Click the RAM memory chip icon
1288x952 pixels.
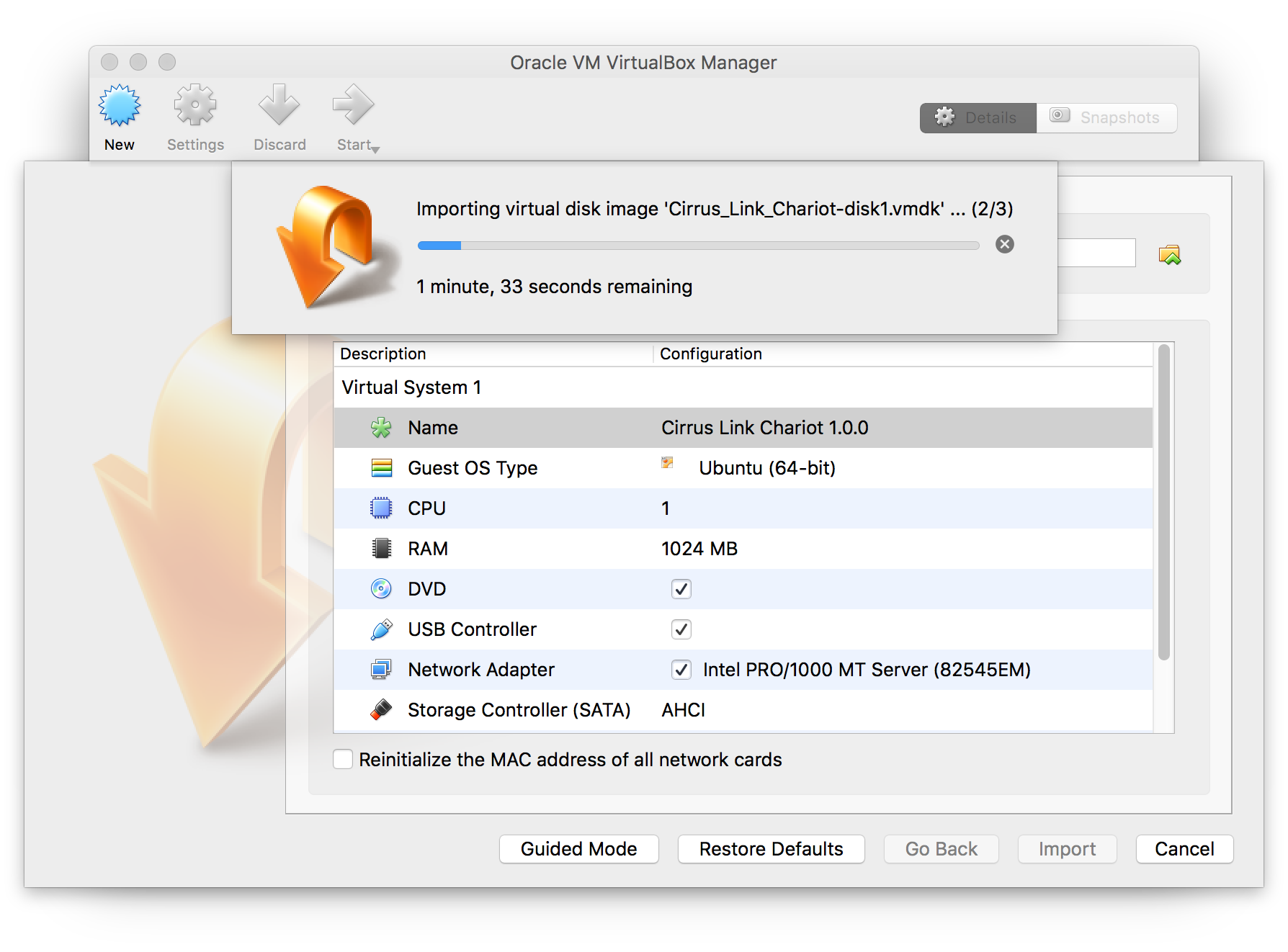pyautogui.click(x=381, y=549)
